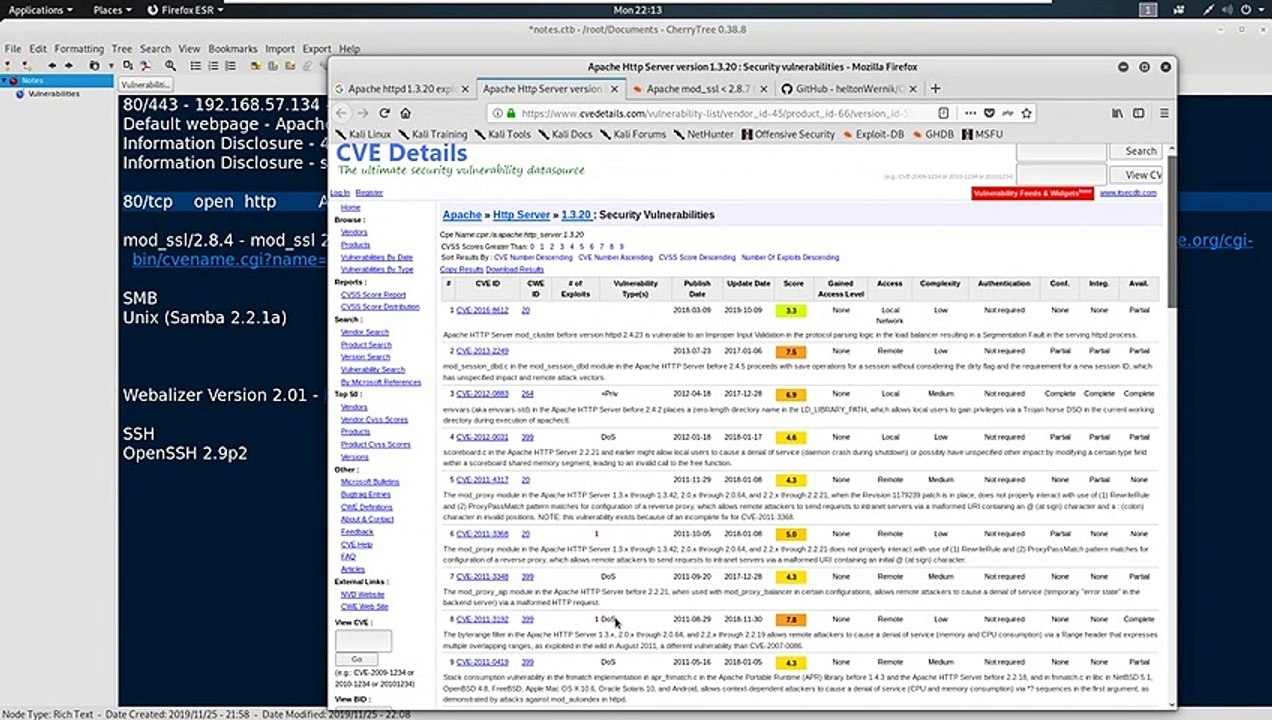Open a new Firefox tab with the plus button
The width and height of the screenshot is (1272, 720).
click(x=937, y=88)
